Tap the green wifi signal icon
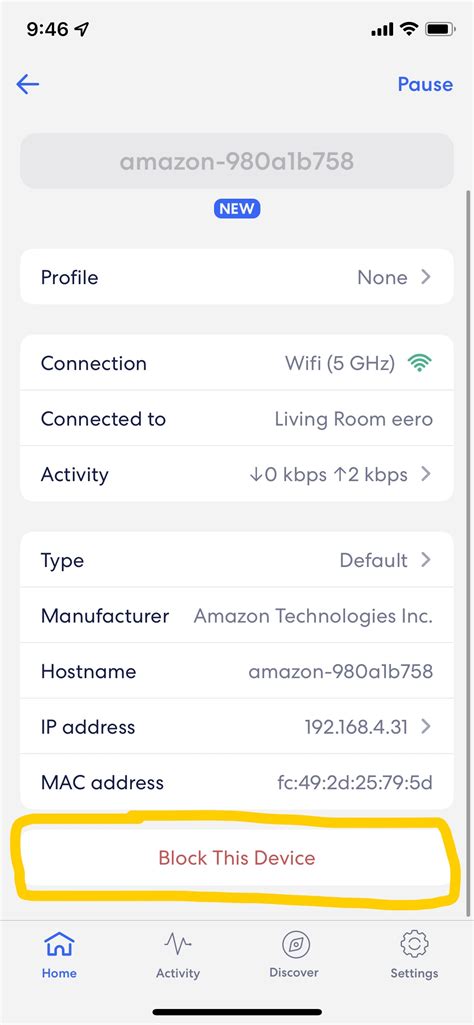 [x=420, y=363]
